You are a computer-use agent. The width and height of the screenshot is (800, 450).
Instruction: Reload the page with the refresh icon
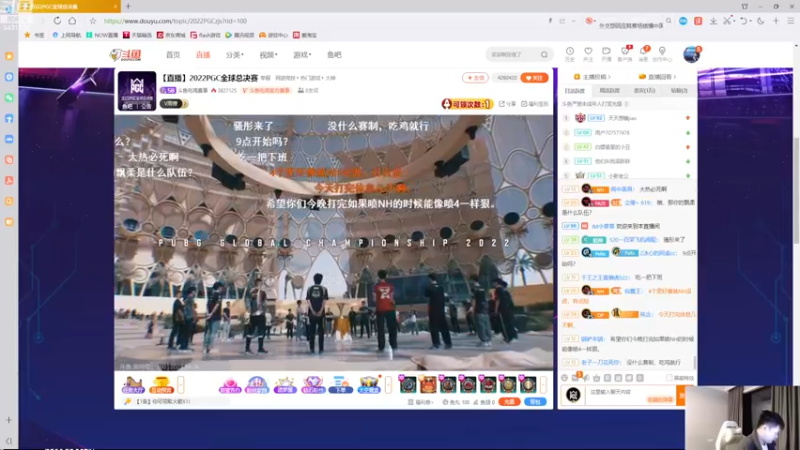[57, 21]
